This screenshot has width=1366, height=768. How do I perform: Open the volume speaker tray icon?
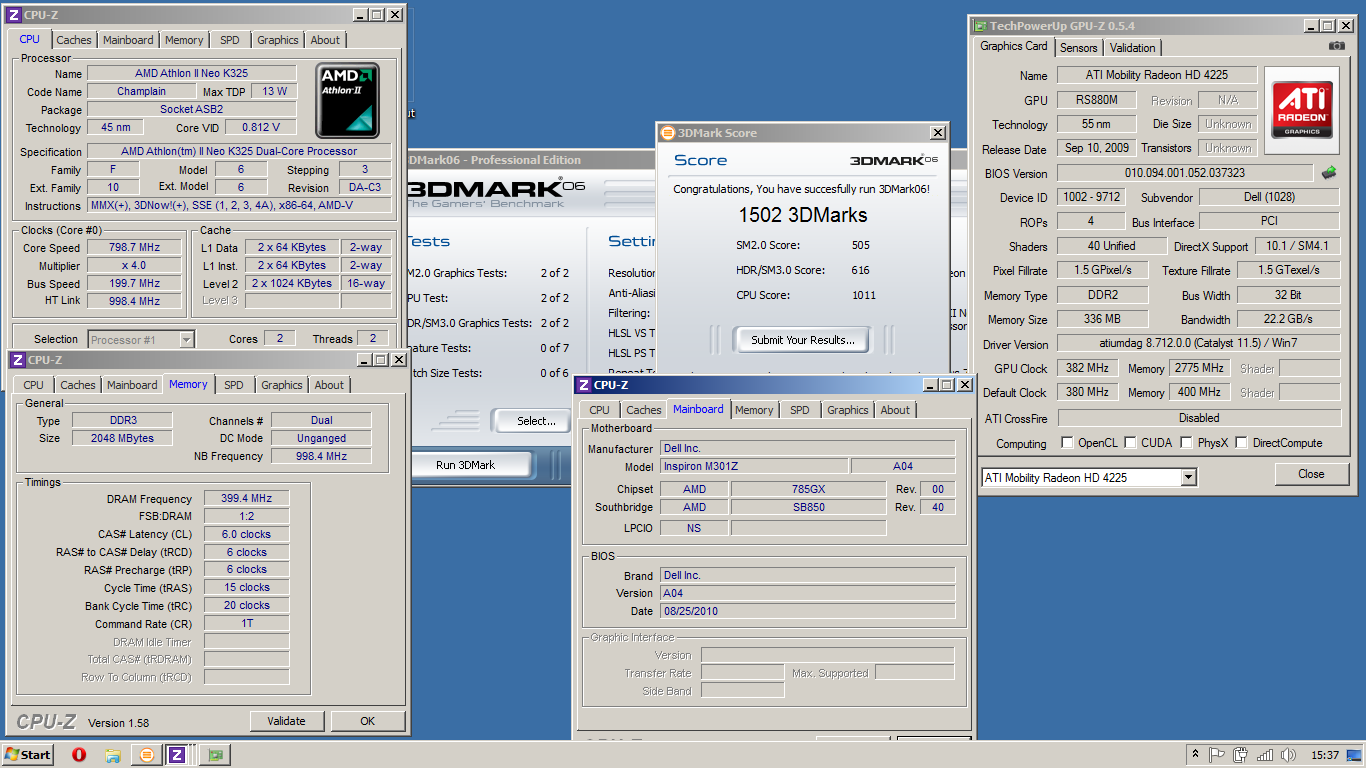tap(1287, 755)
